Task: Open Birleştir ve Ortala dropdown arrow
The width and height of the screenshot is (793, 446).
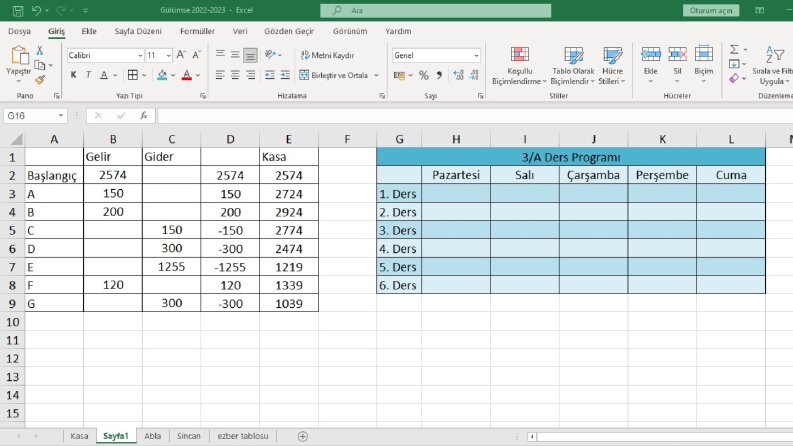Action: click(376, 75)
